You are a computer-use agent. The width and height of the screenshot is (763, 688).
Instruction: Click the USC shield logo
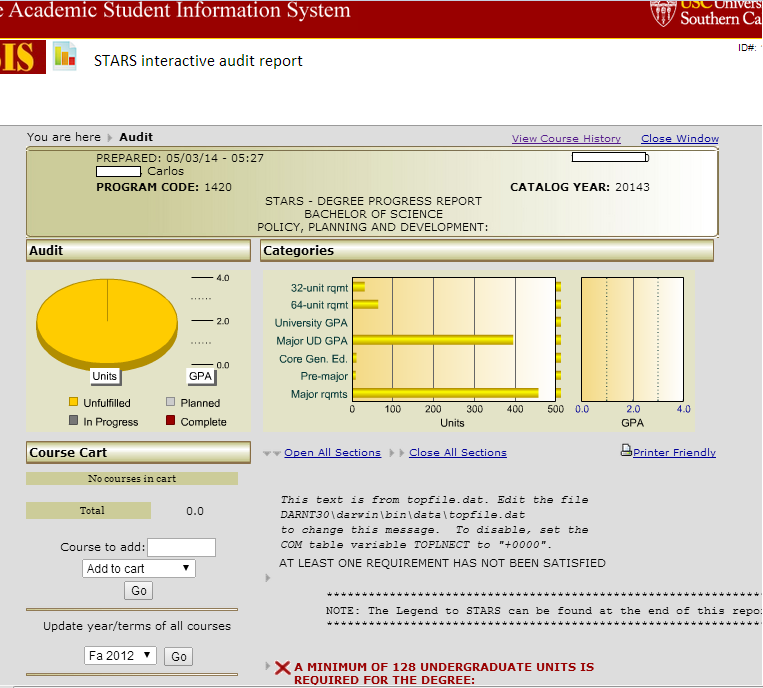[x=663, y=13]
